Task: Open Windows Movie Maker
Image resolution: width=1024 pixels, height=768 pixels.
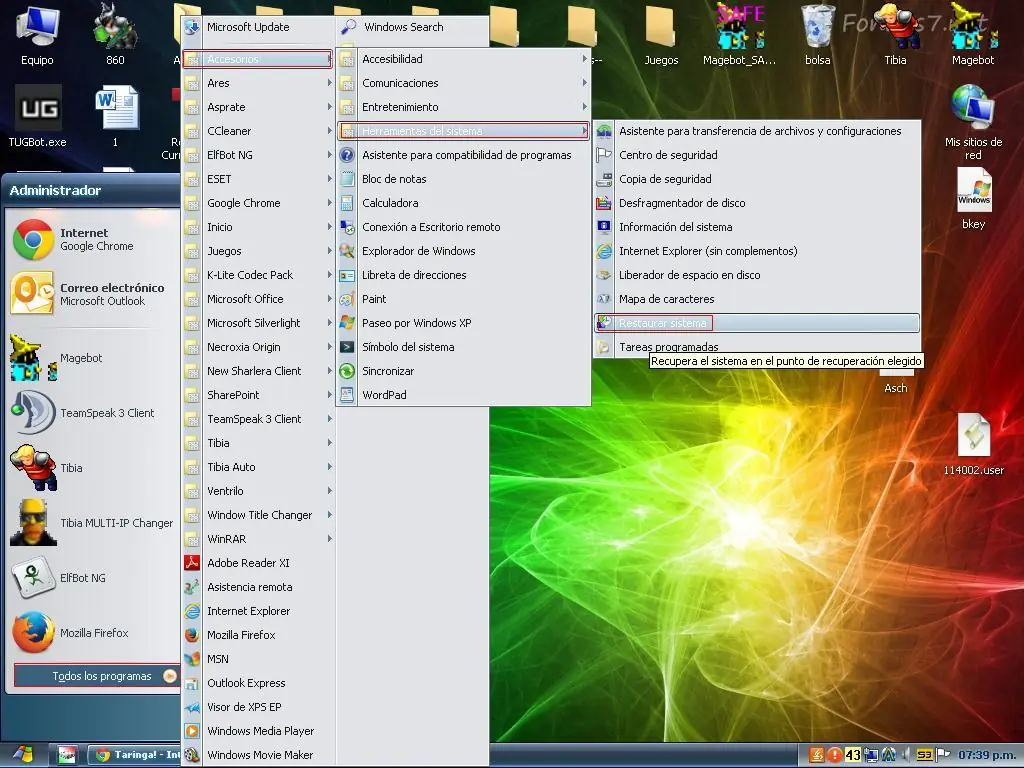Action: coord(257,755)
